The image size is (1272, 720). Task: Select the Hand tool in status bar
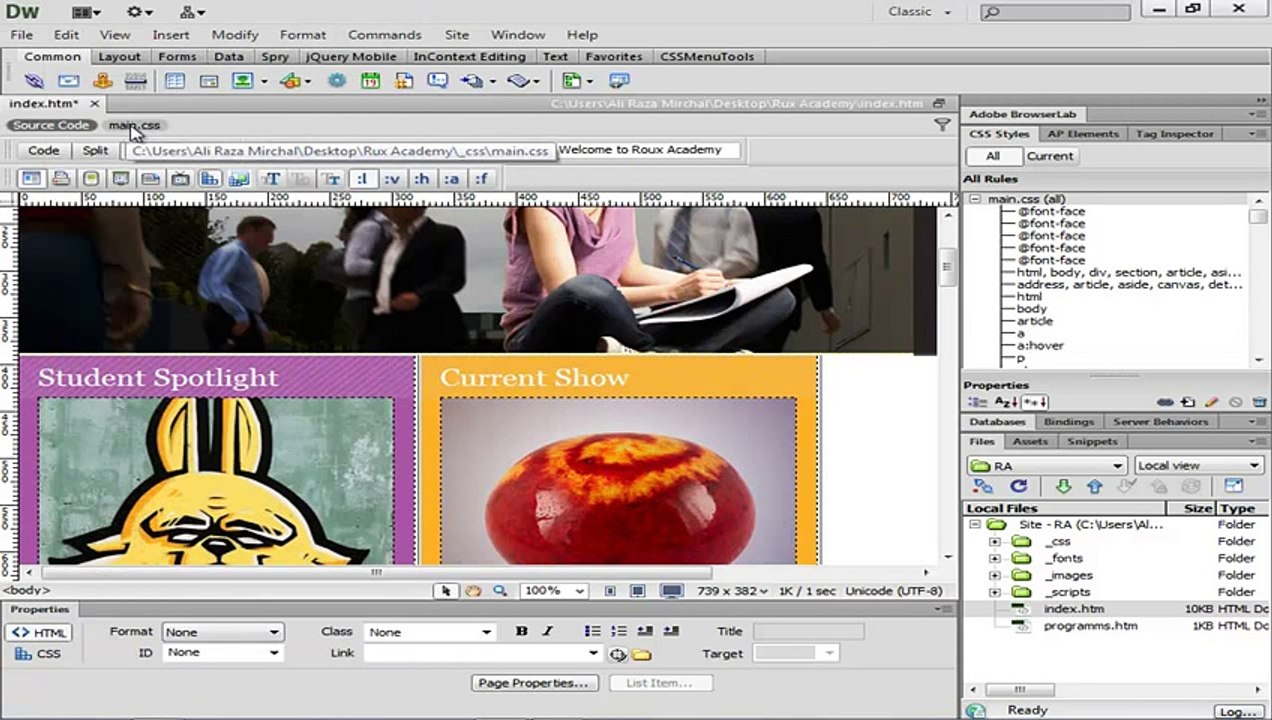pos(473,591)
